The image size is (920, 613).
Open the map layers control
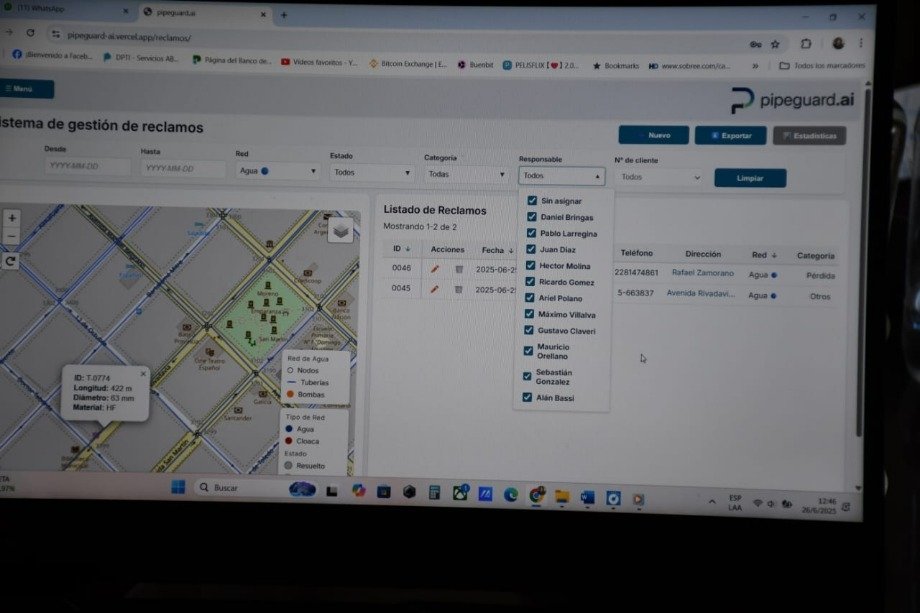click(341, 231)
